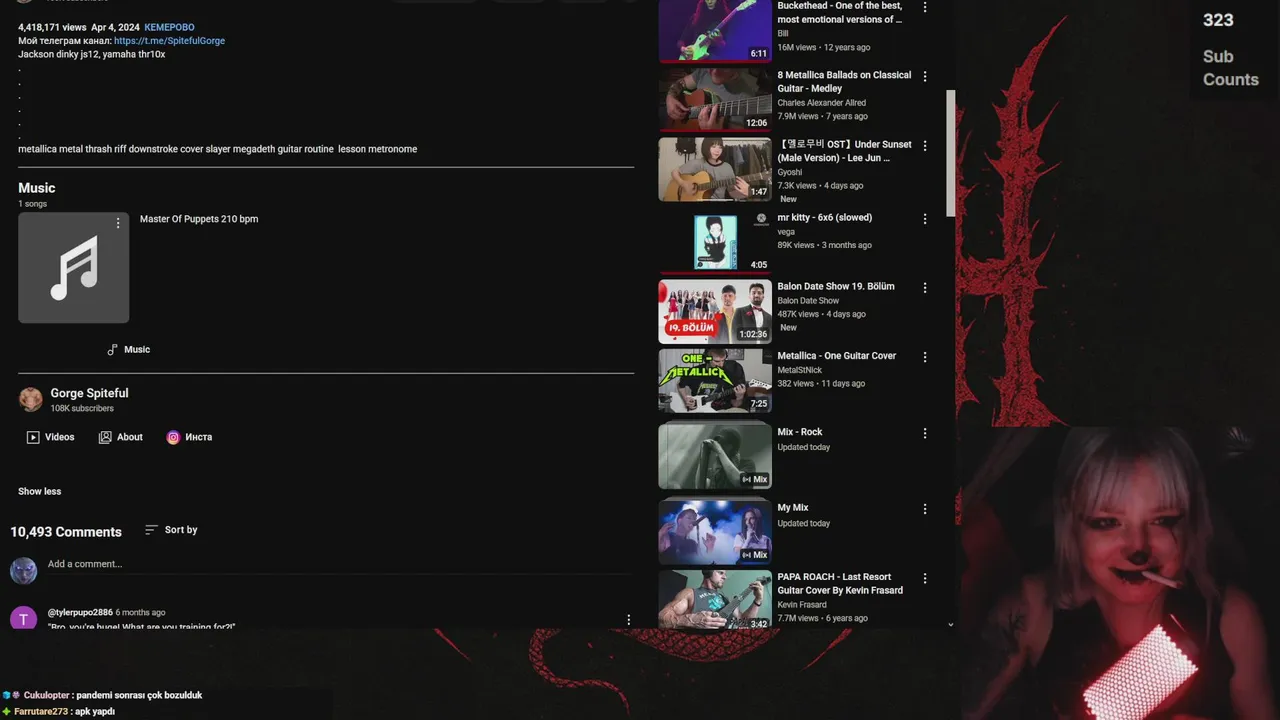Click Kevin Frasard channel name

(802, 605)
